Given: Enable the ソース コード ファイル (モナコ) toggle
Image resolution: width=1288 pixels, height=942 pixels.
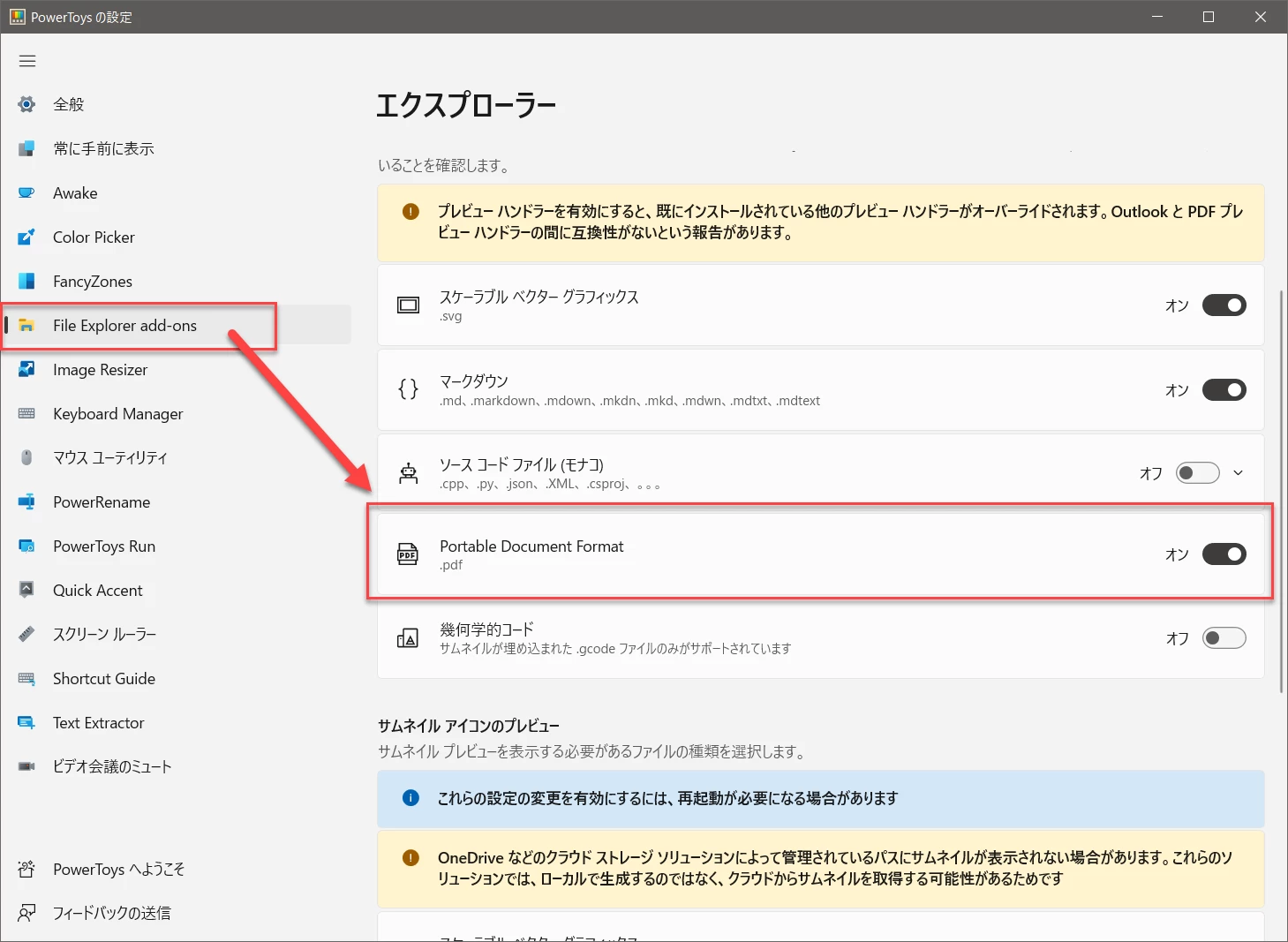Looking at the screenshot, I should [1197, 473].
